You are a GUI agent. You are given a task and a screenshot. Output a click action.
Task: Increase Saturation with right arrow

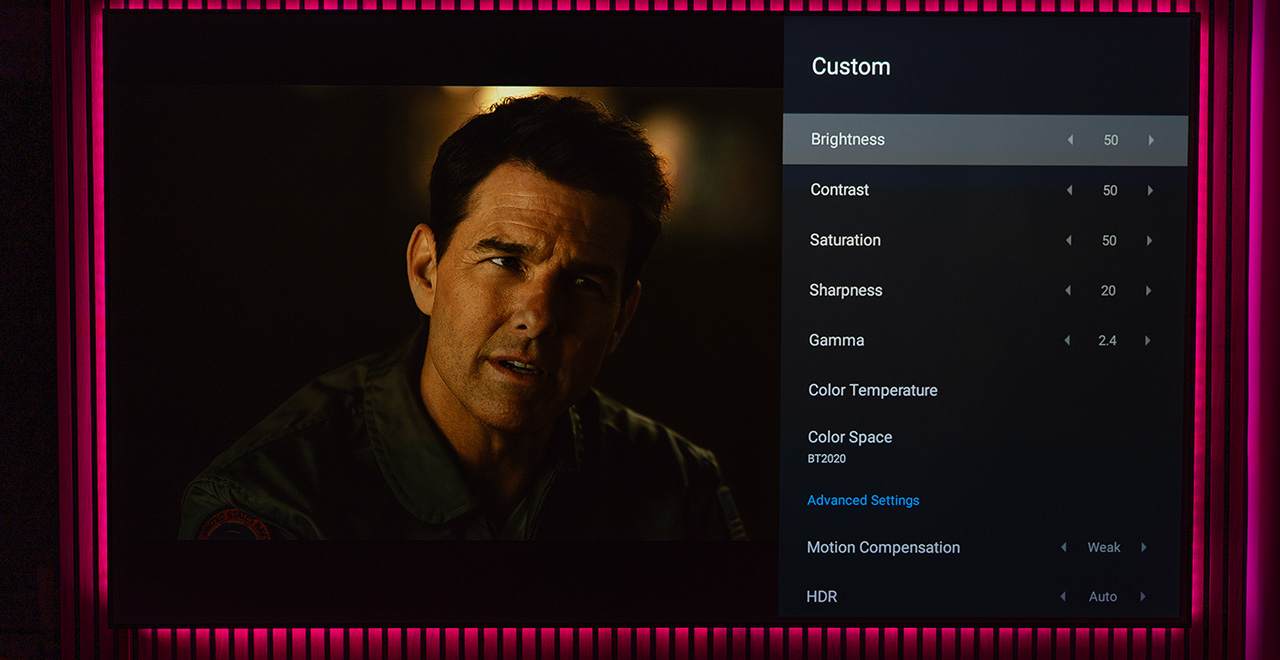1149,240
